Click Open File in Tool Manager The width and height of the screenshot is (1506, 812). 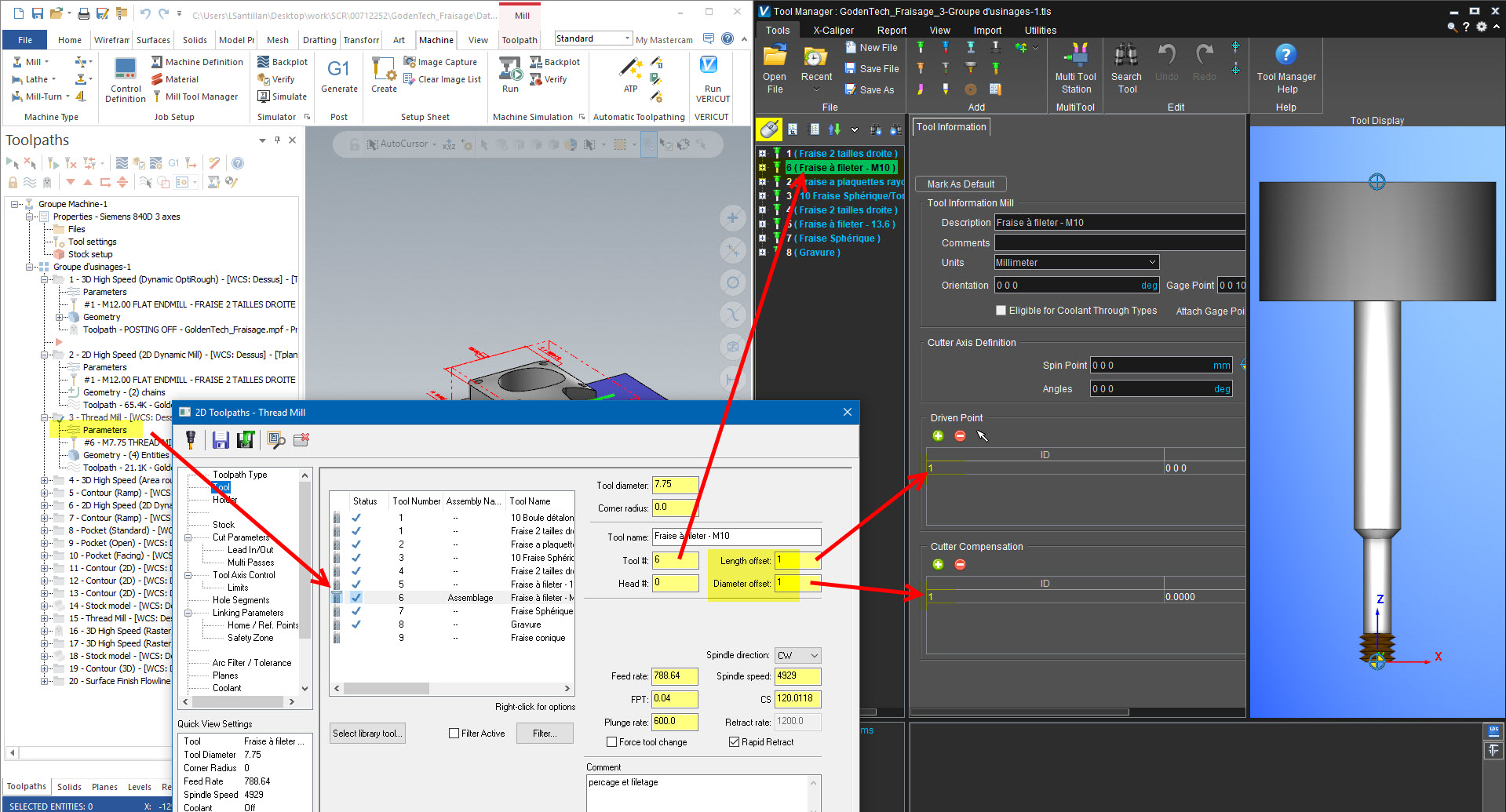pos(775,69)
